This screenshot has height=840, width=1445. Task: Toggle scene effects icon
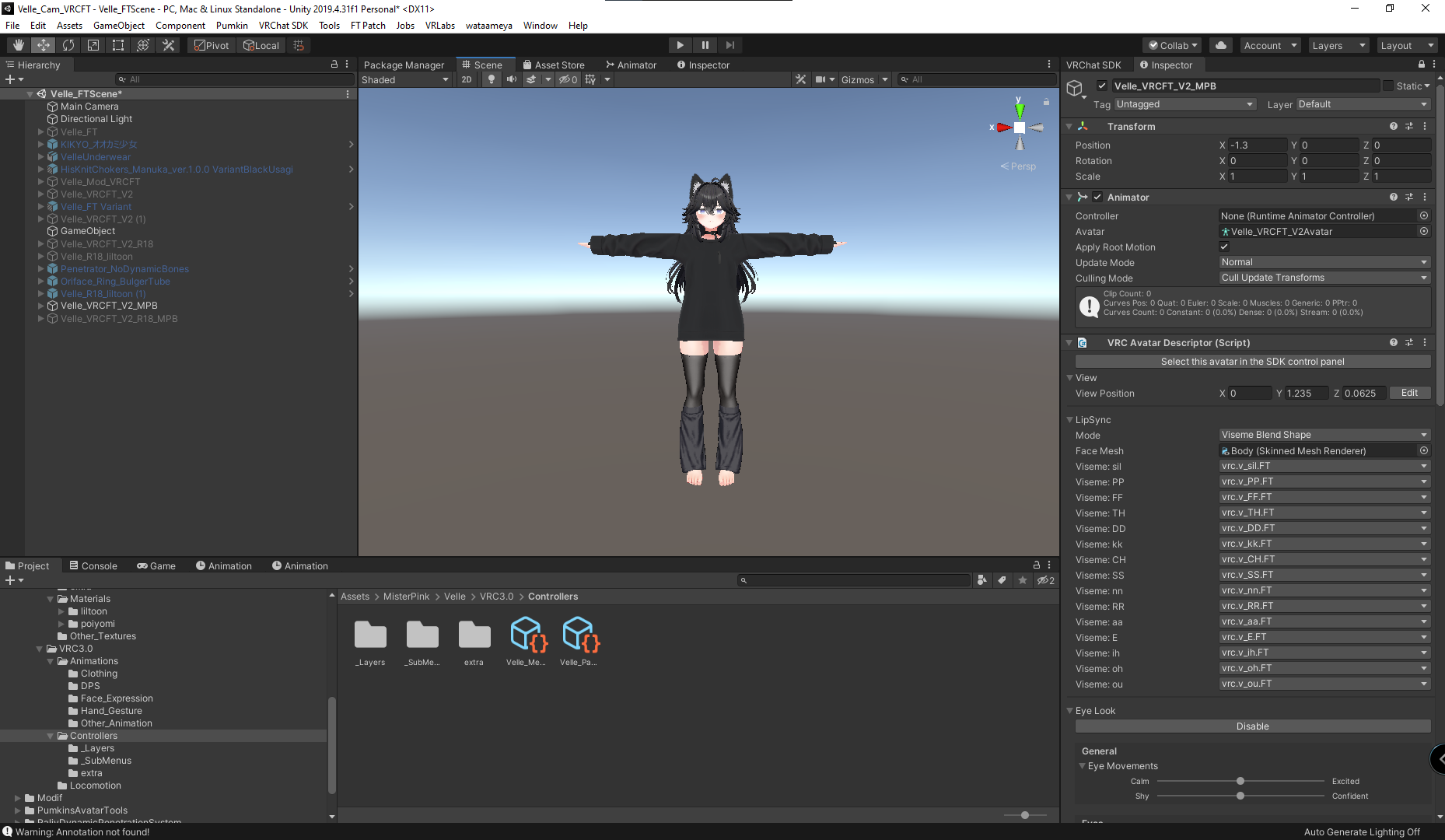pyautogui.click(x=531, y=79)
